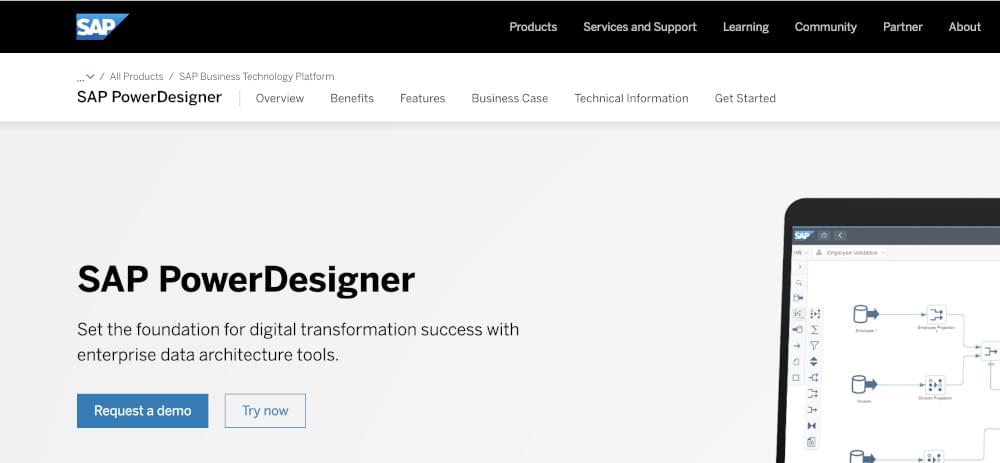Viewport: 1000px width, 463px height.
Task: Open the SAP Business Technology Platform breadcrumb
Action: point(256,77)
